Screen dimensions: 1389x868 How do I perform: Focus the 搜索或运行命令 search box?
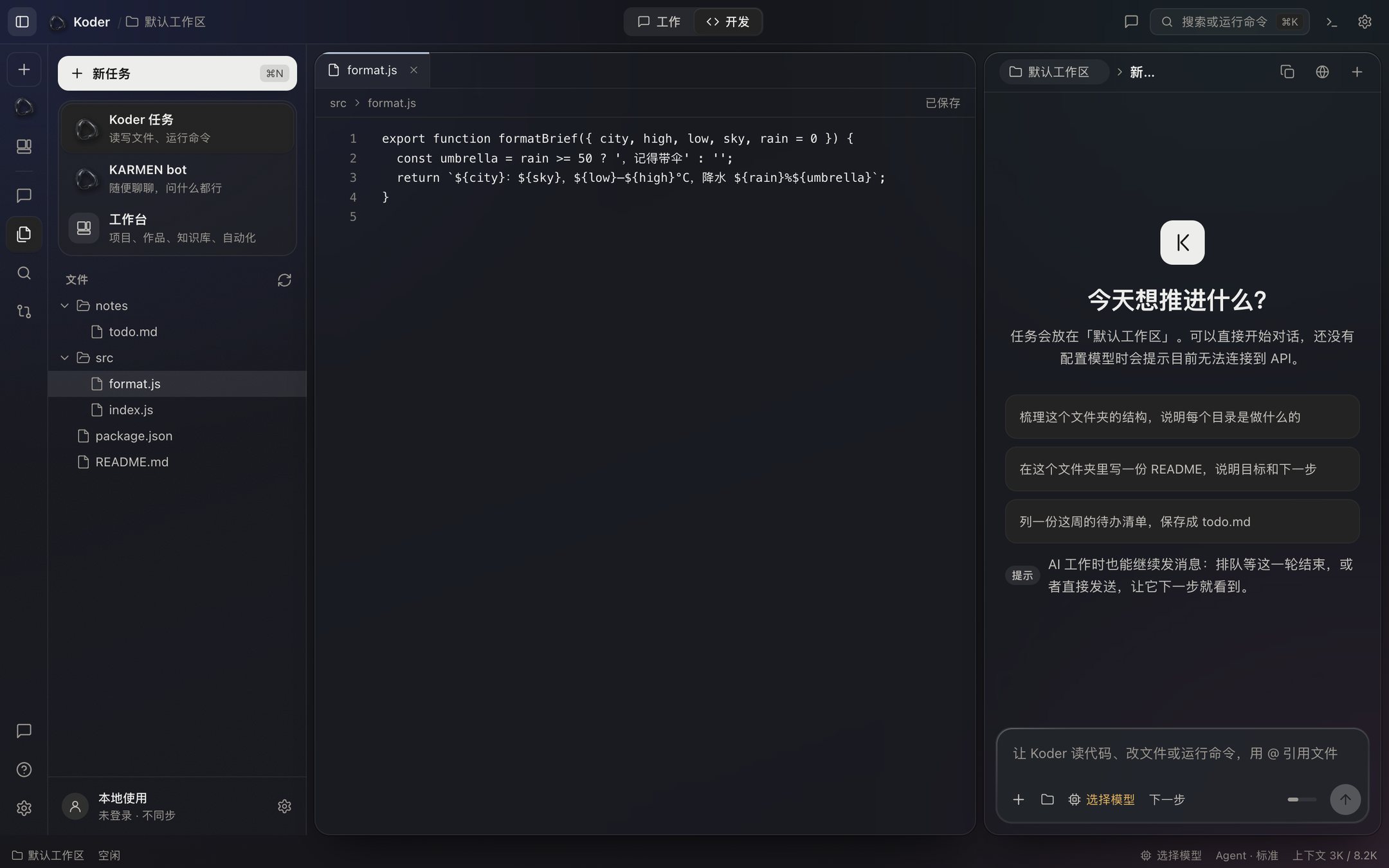[1230, 22]
